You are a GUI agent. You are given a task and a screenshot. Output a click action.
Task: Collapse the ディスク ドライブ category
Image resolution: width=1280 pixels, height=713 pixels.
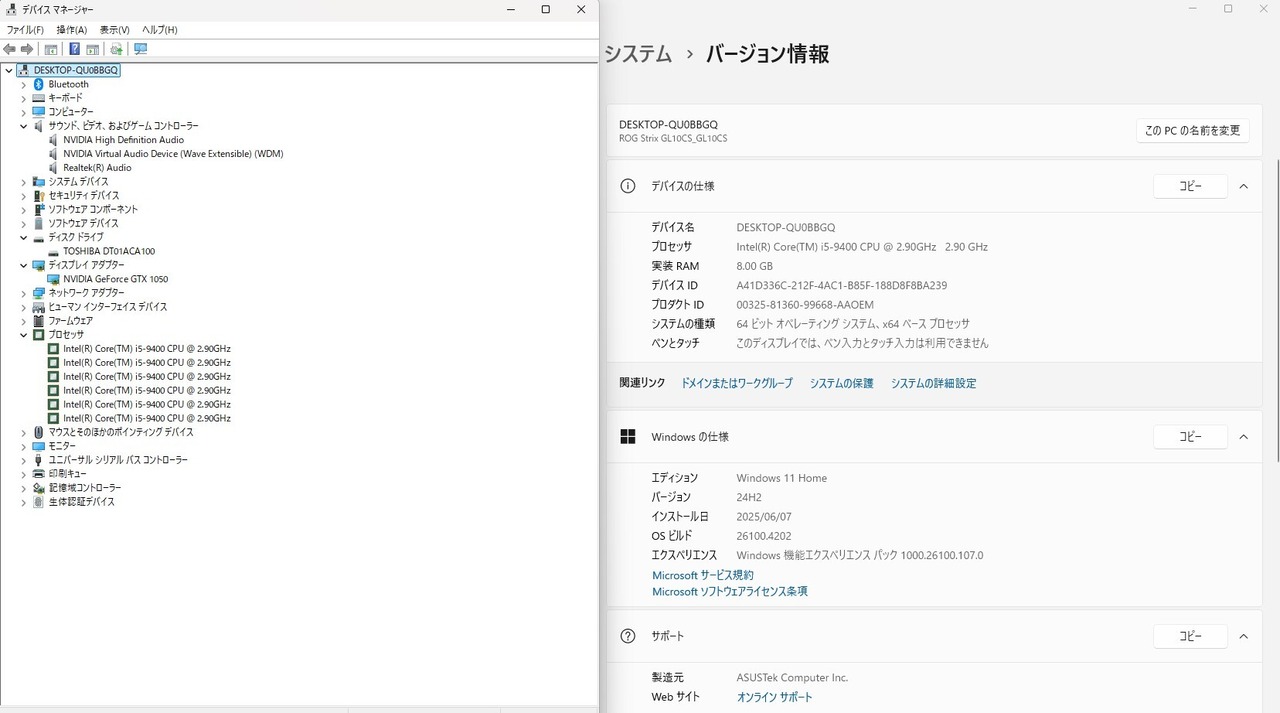(x=24, y=238)
